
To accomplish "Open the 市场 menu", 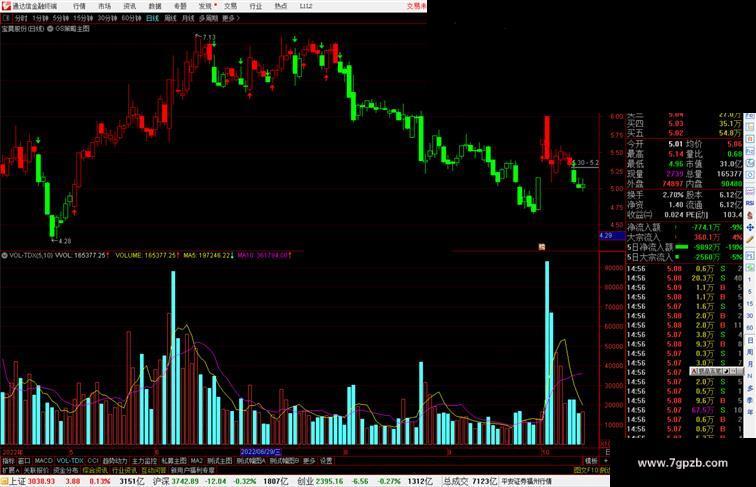I will click(x=104, y=6).
